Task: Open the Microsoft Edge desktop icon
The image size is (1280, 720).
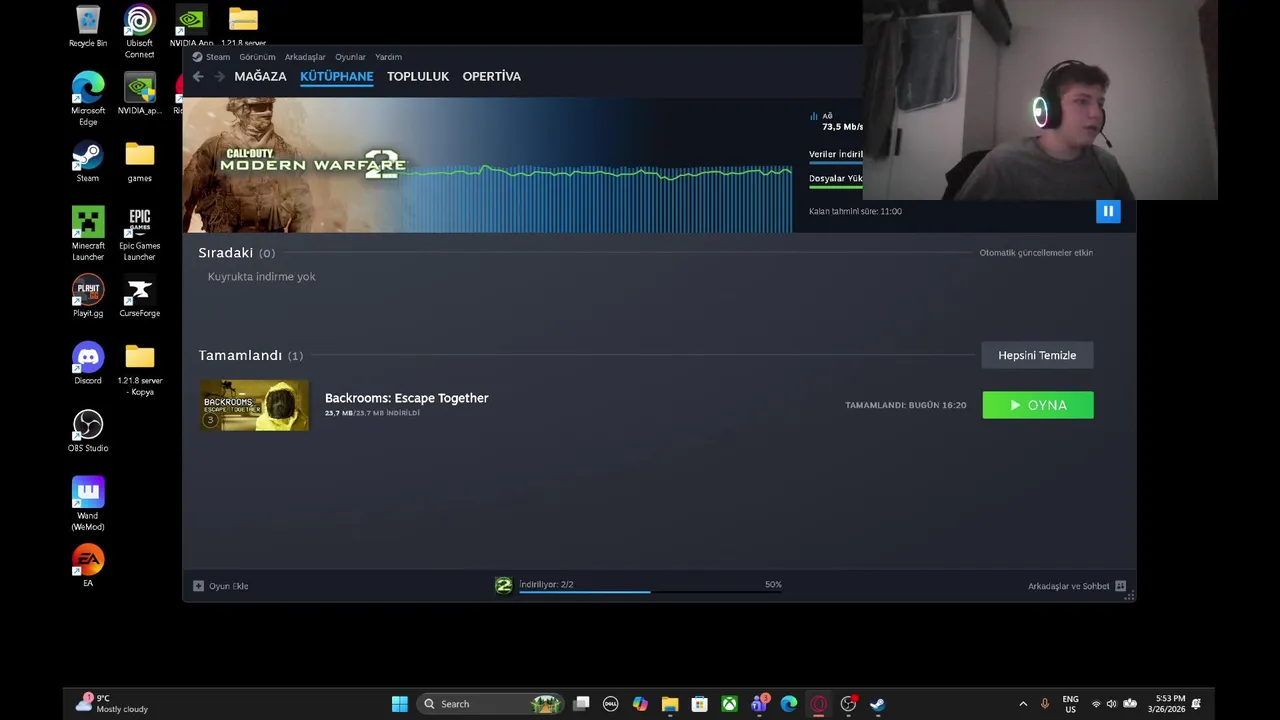Action: [x=88, y=99]
